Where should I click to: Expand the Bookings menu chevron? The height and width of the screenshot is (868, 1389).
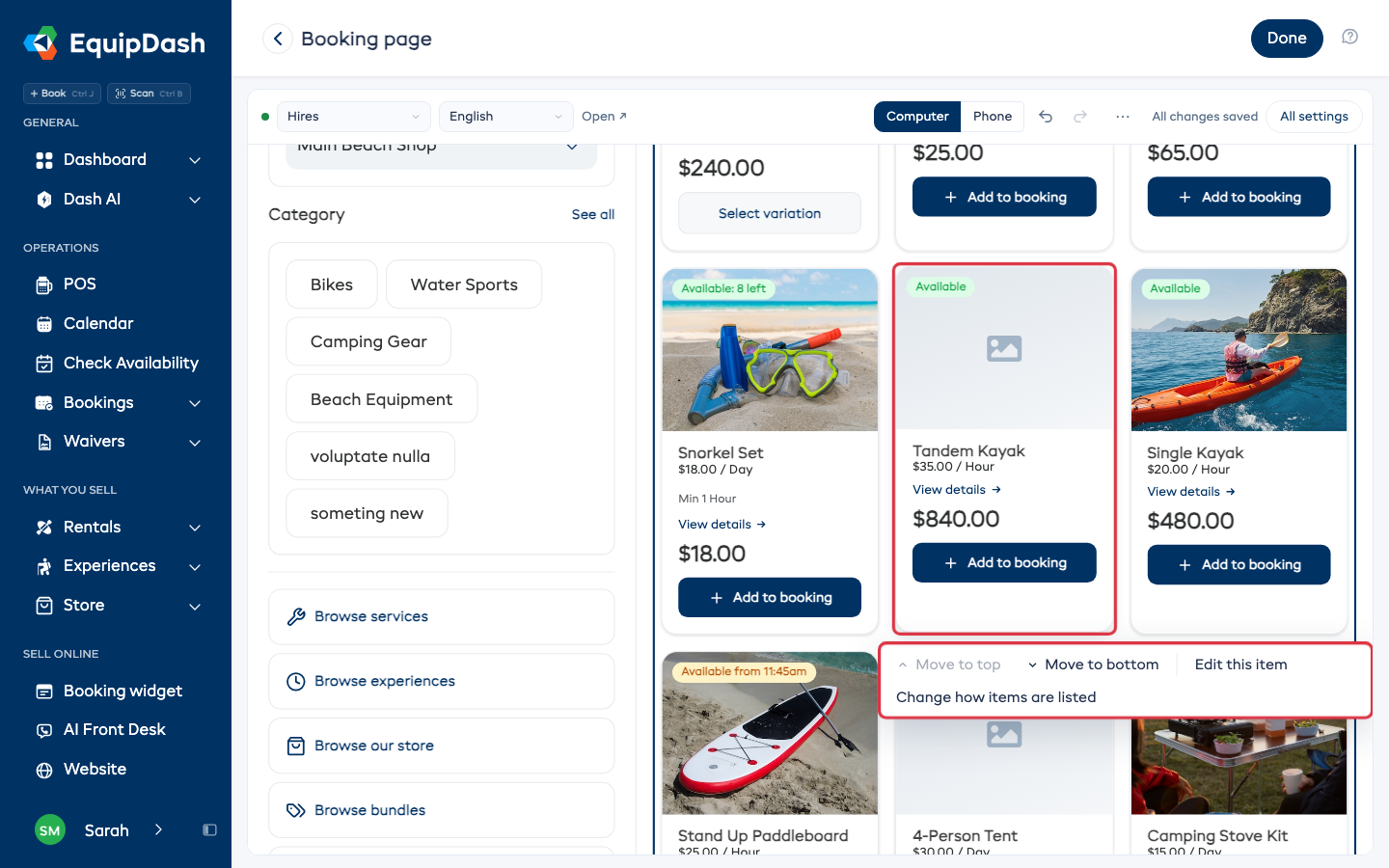pos(195,403)
